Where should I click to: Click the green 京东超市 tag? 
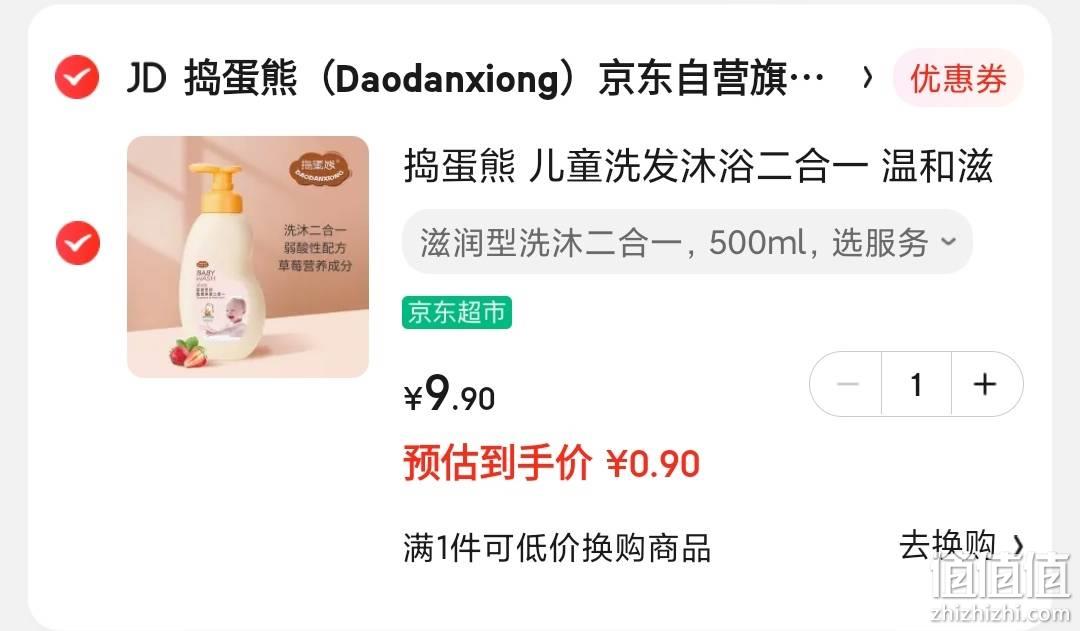tap(457, 313)
